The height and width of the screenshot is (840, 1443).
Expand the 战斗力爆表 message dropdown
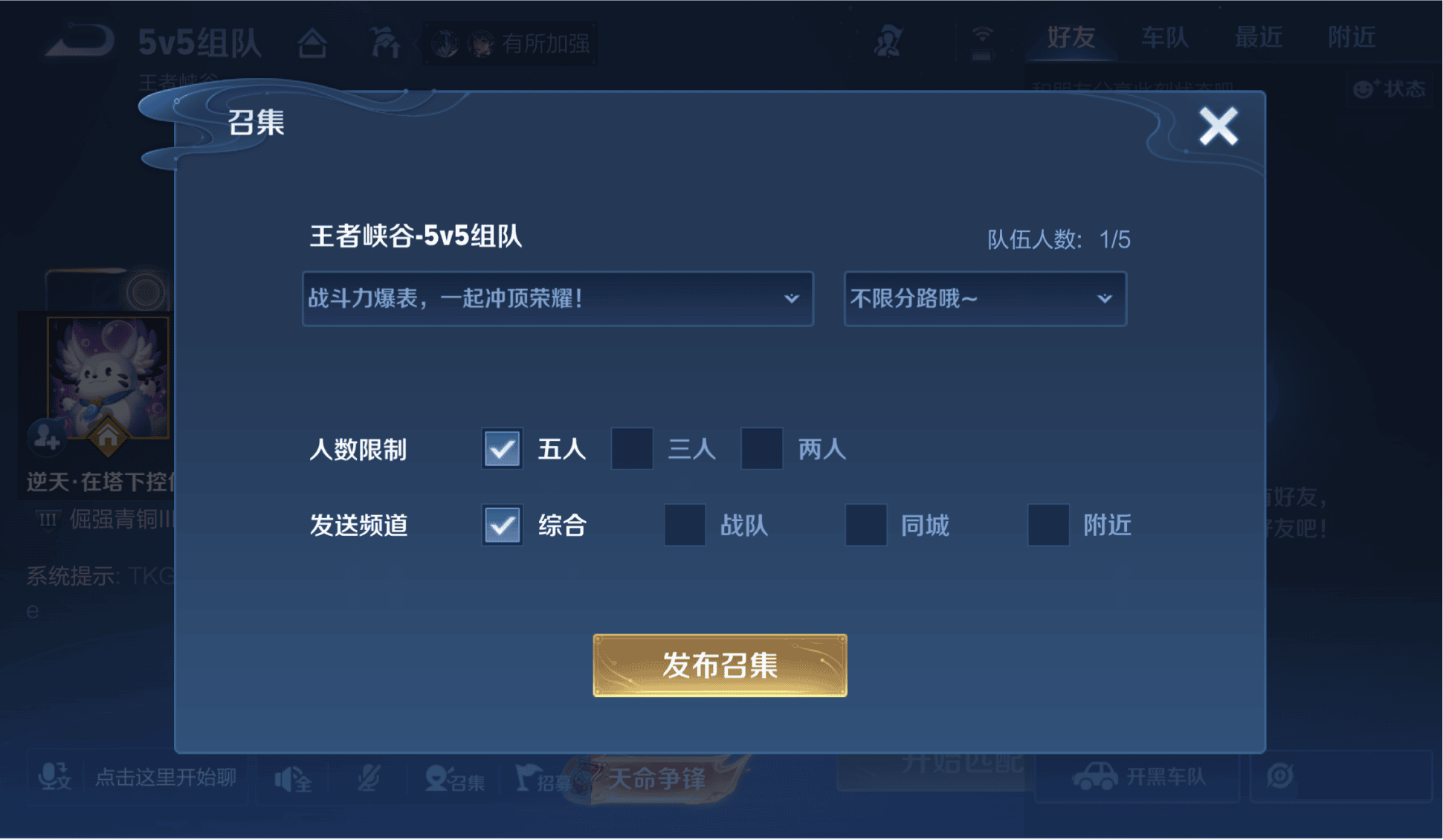(558, 299)
